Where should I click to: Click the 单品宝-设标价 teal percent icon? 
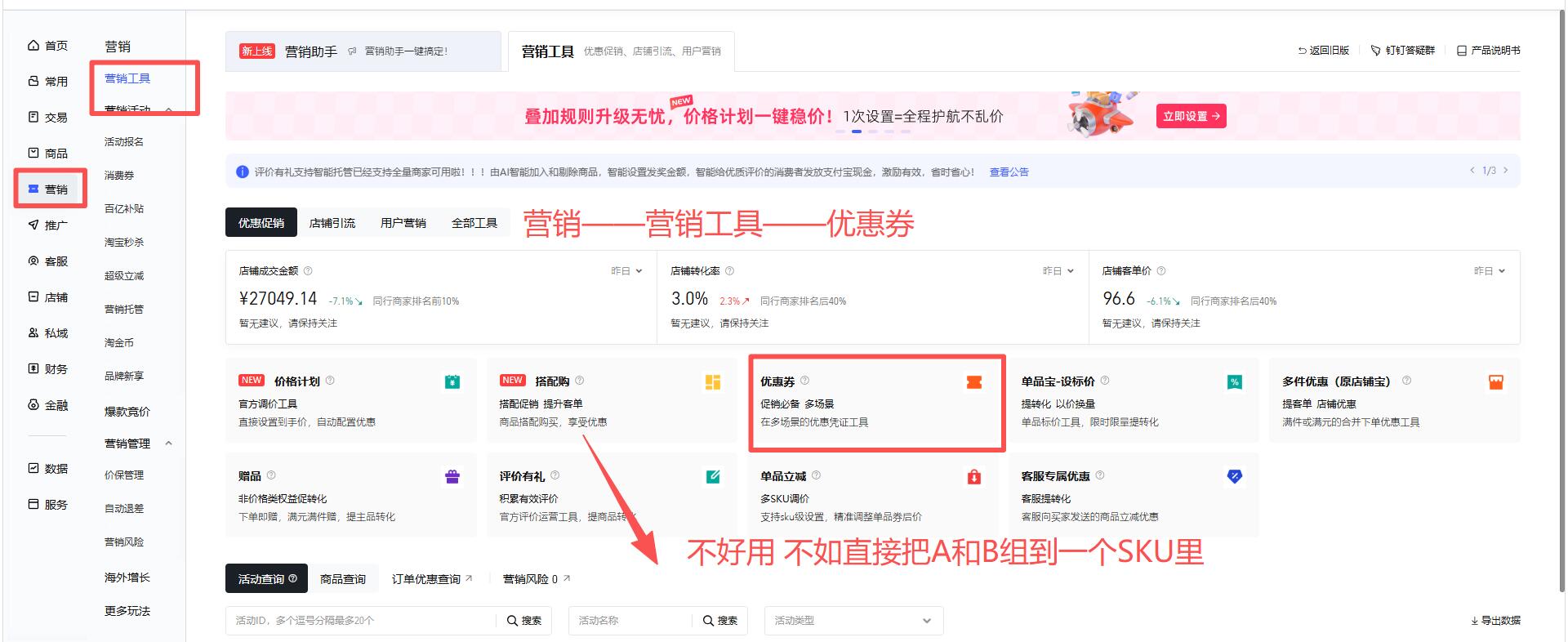pos(1235,381)
